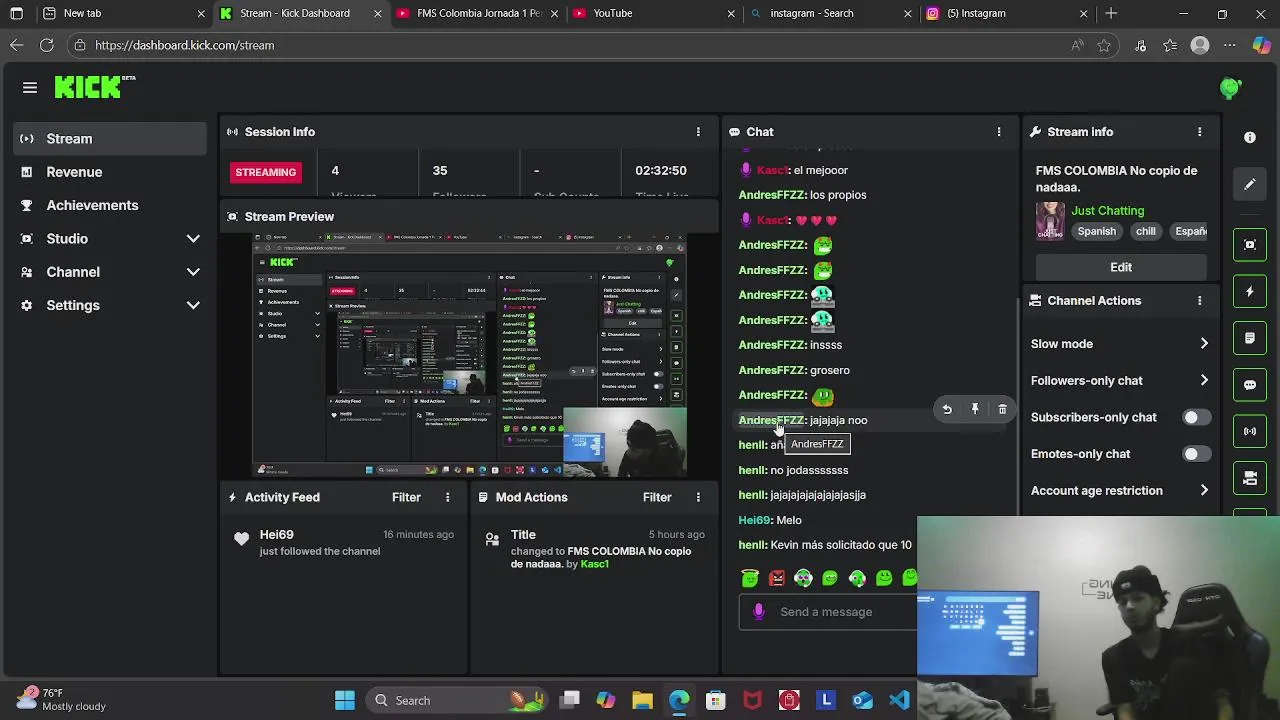Open Followers-only chat options arrow
Image resolution: width=1280 pixels, height=720 pixels.
(x=1204, y=381)
